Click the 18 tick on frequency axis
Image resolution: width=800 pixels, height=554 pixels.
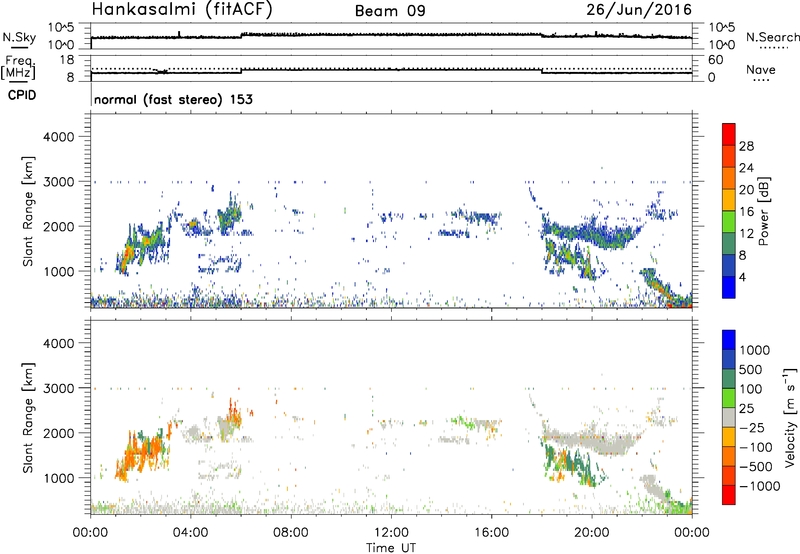click(x=67, y=60)
